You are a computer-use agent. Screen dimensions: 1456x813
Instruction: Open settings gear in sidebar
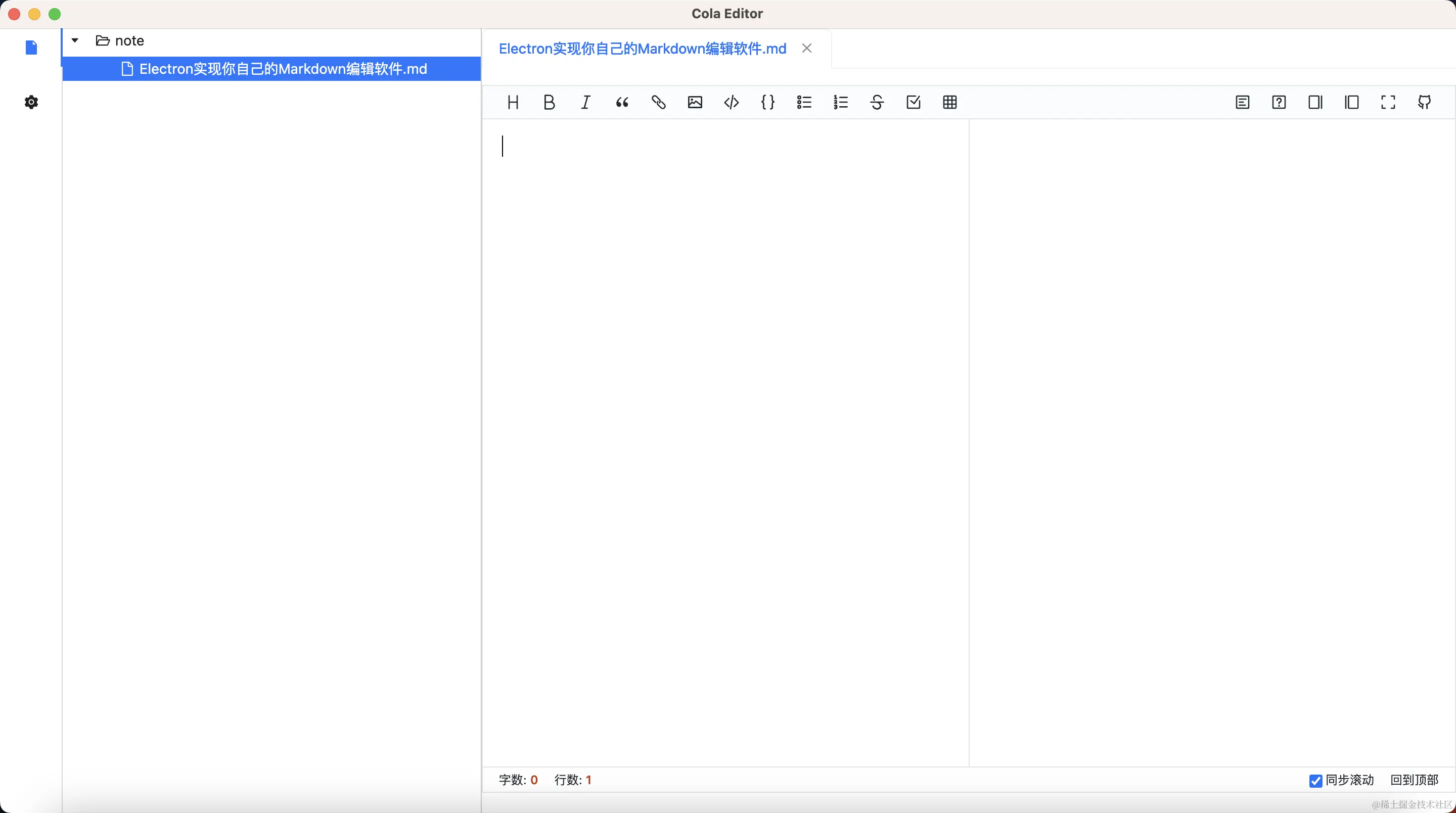pos(32,102)
